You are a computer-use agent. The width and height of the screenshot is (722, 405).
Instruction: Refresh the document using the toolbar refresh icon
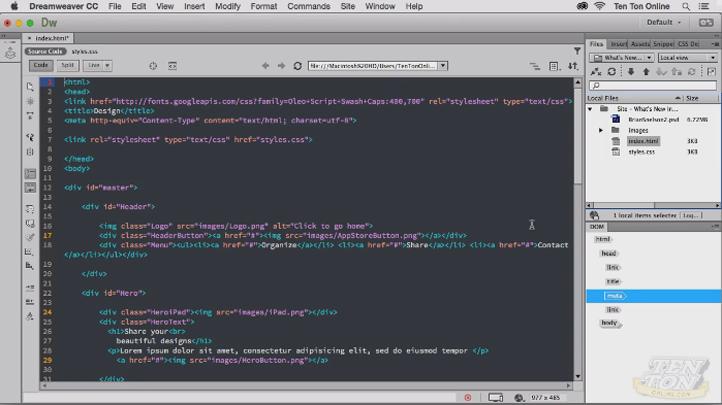click(297, 66)
